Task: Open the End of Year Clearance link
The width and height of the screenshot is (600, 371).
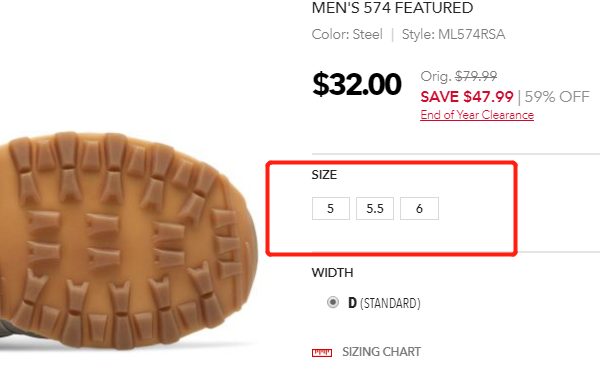Action: coord(477,115)
